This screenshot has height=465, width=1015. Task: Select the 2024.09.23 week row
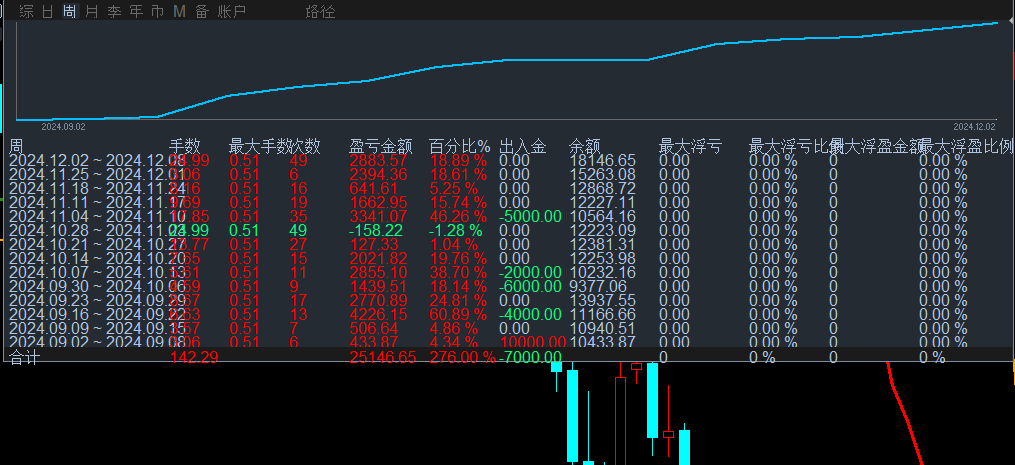point(508,301)
